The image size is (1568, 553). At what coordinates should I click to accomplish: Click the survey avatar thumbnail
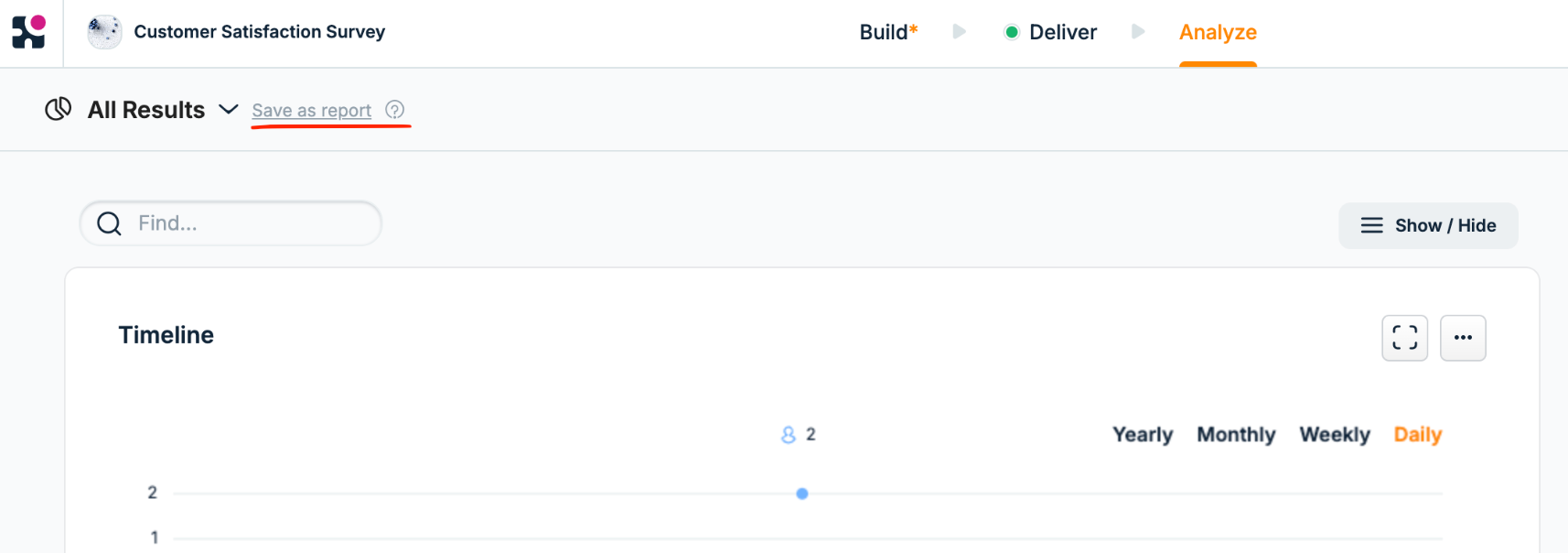[104, 32]
